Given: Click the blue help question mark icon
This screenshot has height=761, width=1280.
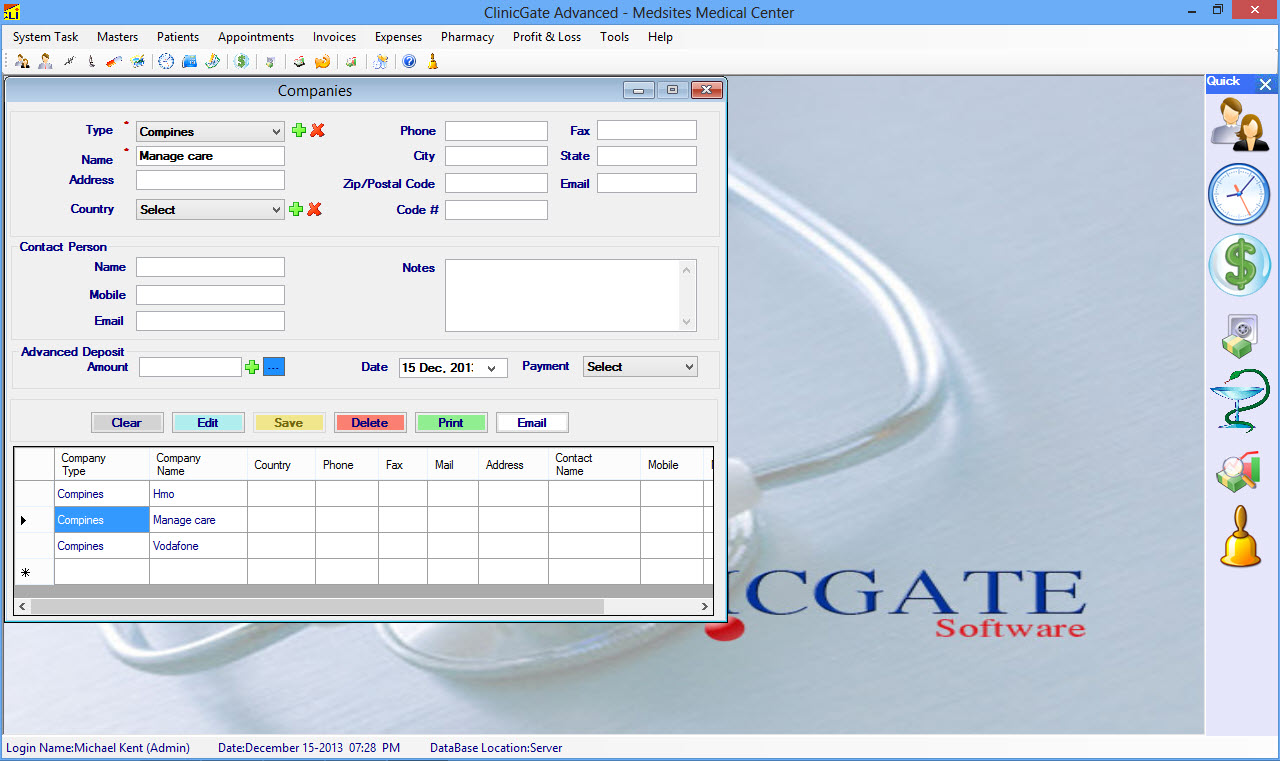Looking at the screenshot, I should coord(409,62).
